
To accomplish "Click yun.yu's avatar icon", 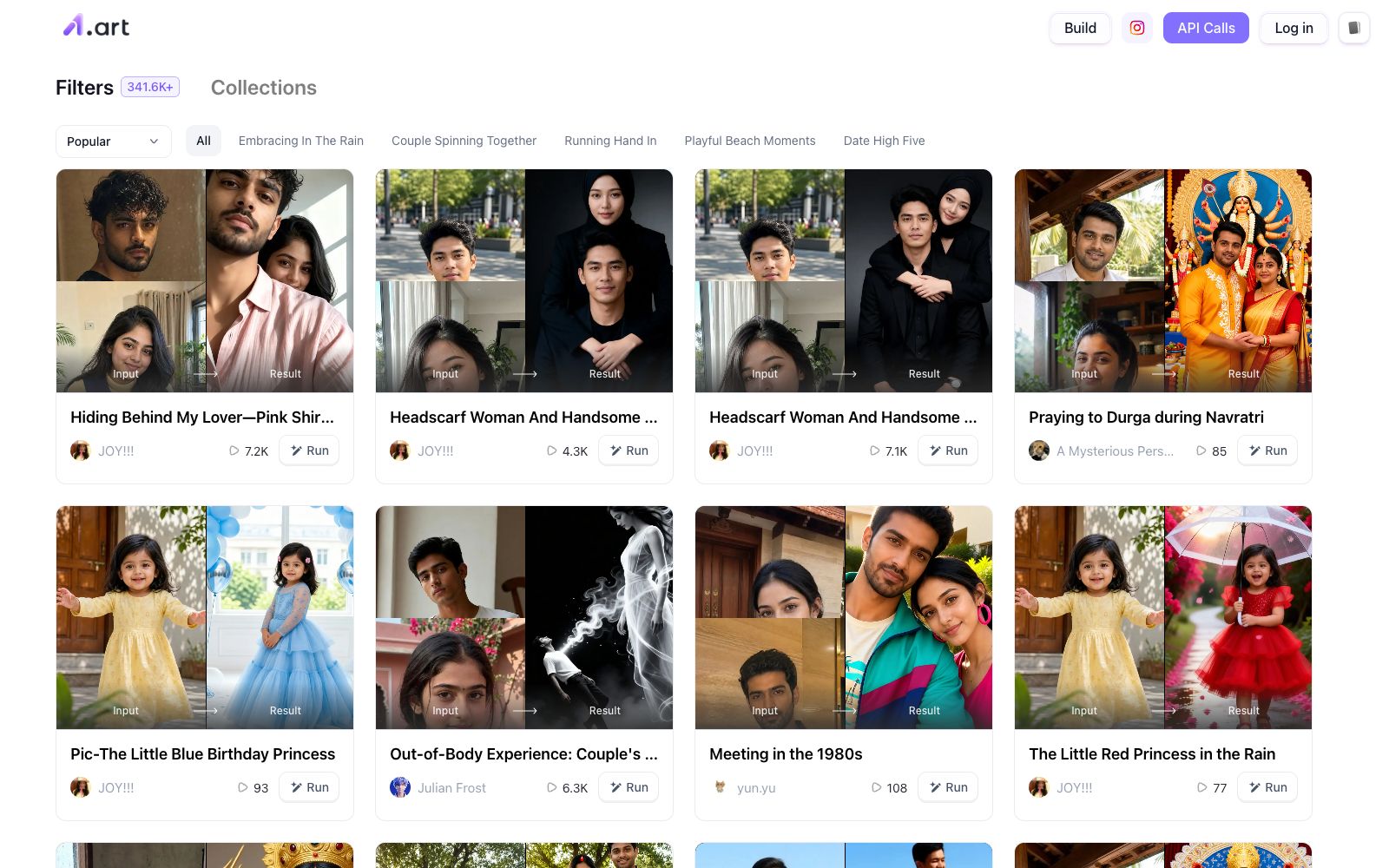I will 719,787.
